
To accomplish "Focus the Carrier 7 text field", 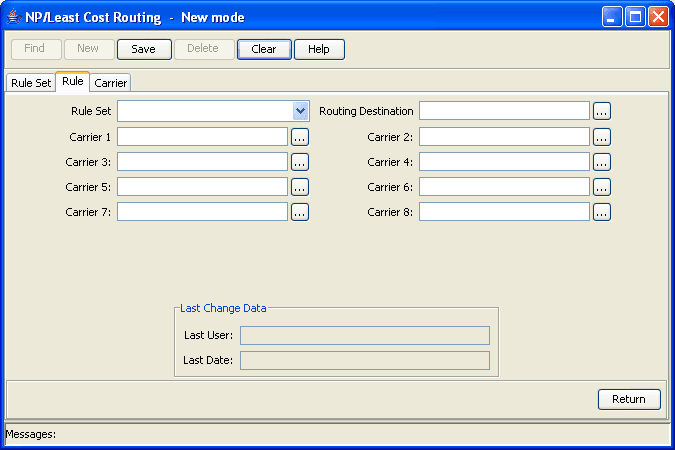I will coord(202,212).
